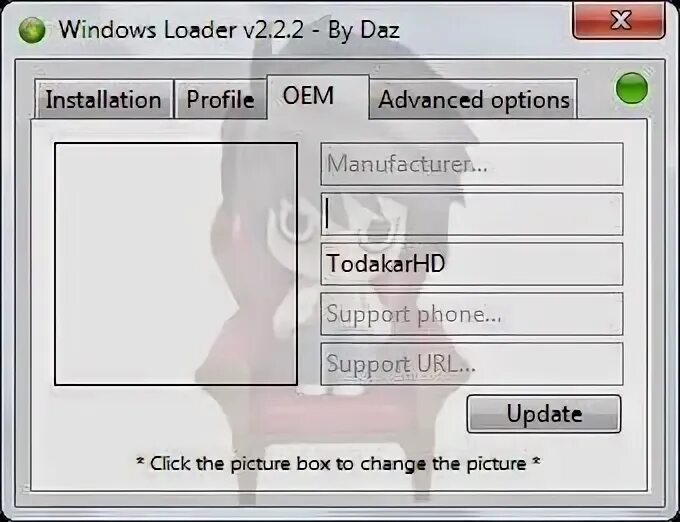Click the empty field below Manufacturer
This screenshot has height=522, width=680.
(472, 214)
